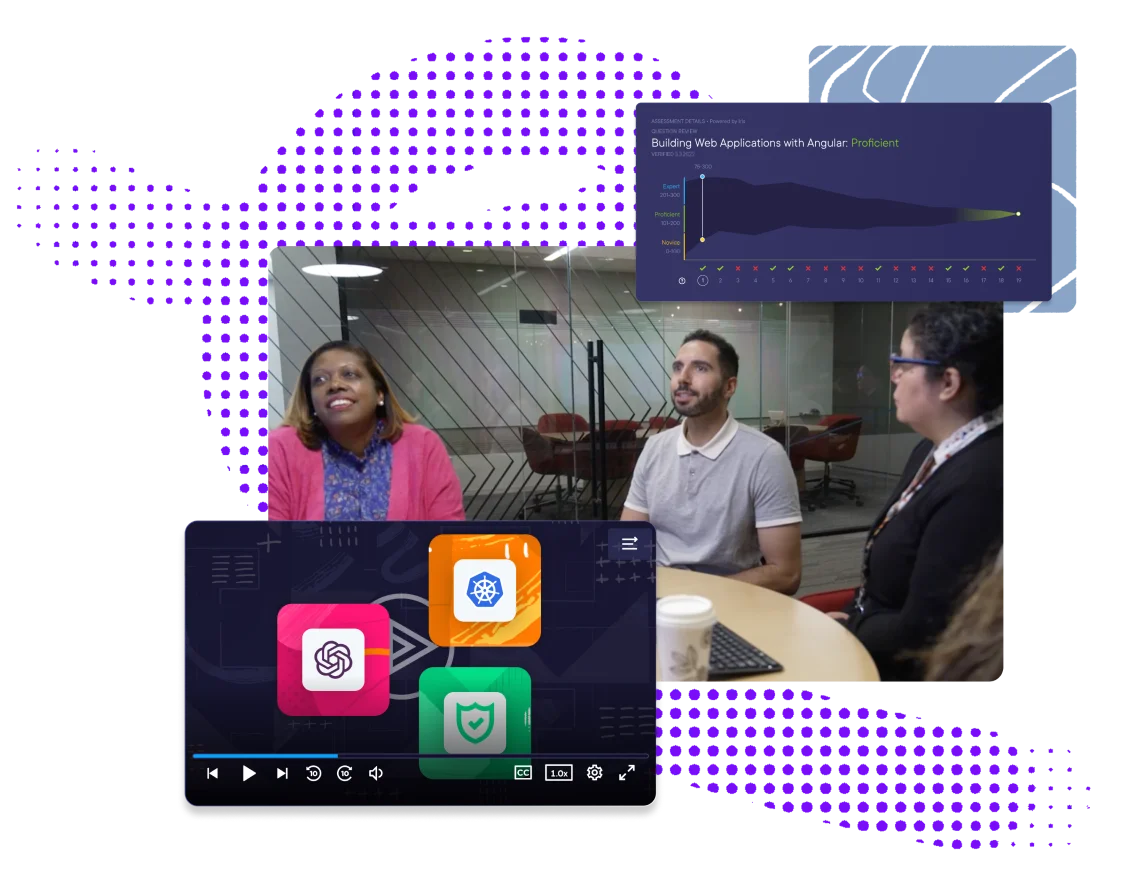
Task: Click the green Proficient rating text
Action: click(874, 143)
